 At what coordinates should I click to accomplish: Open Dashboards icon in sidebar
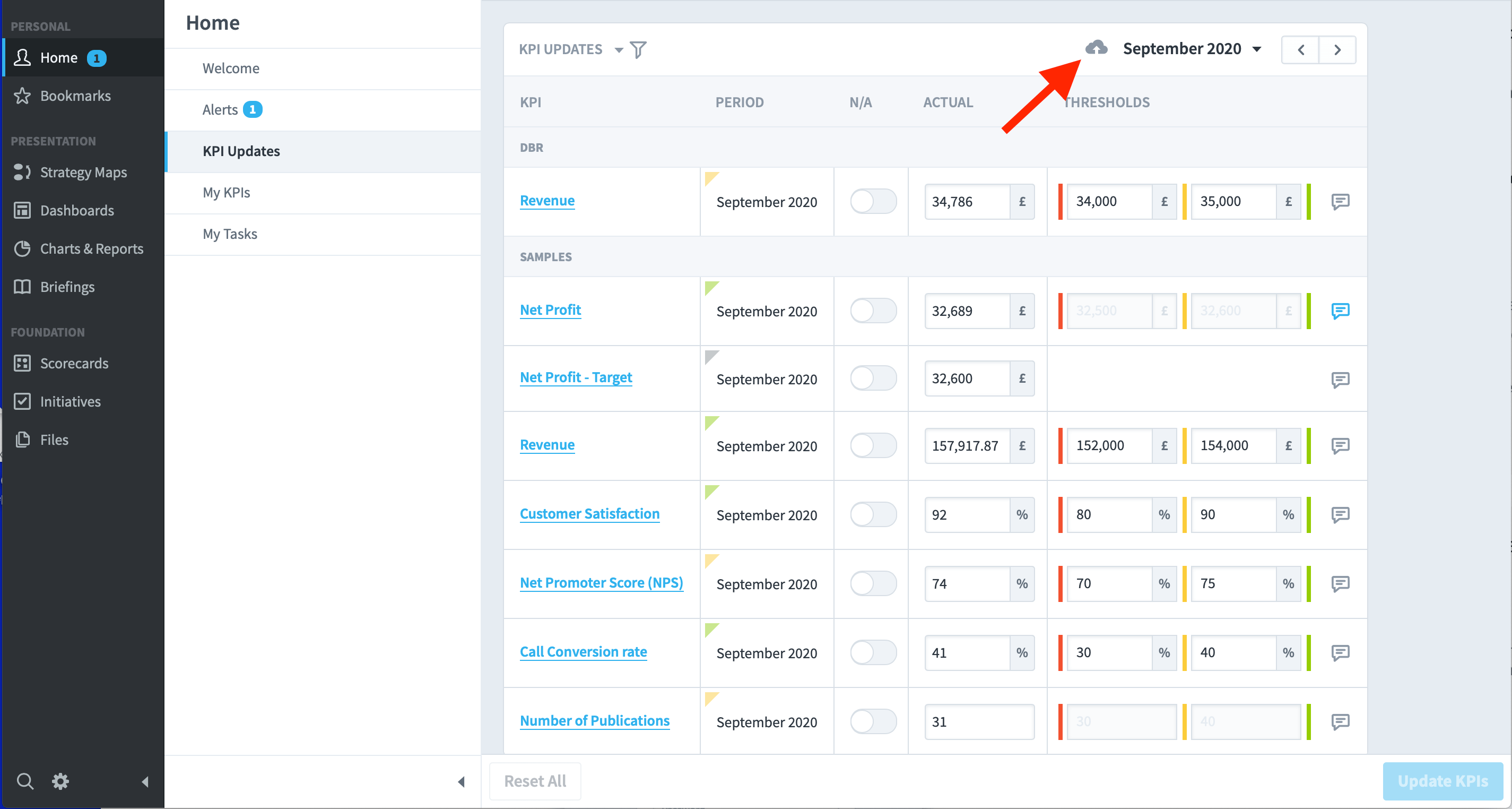22,210
